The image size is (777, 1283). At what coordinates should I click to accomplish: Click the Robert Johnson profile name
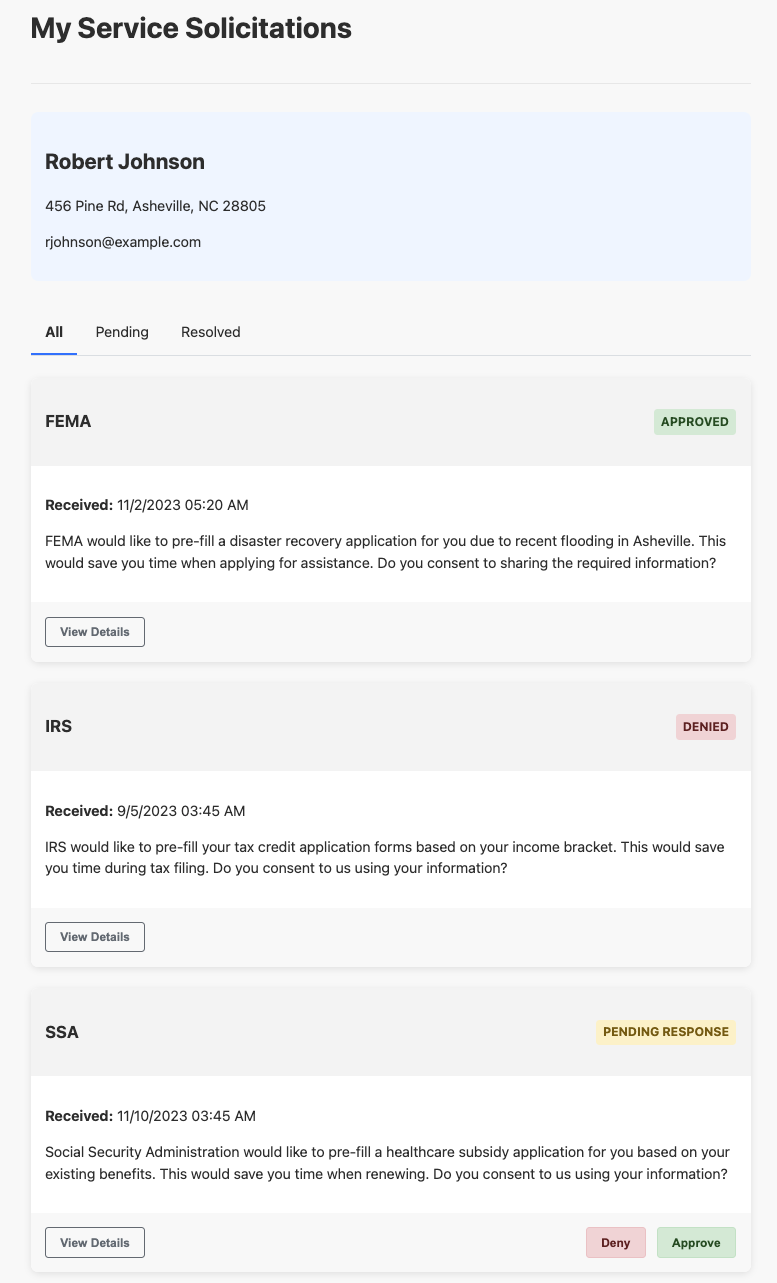click(x=125, y=162)
